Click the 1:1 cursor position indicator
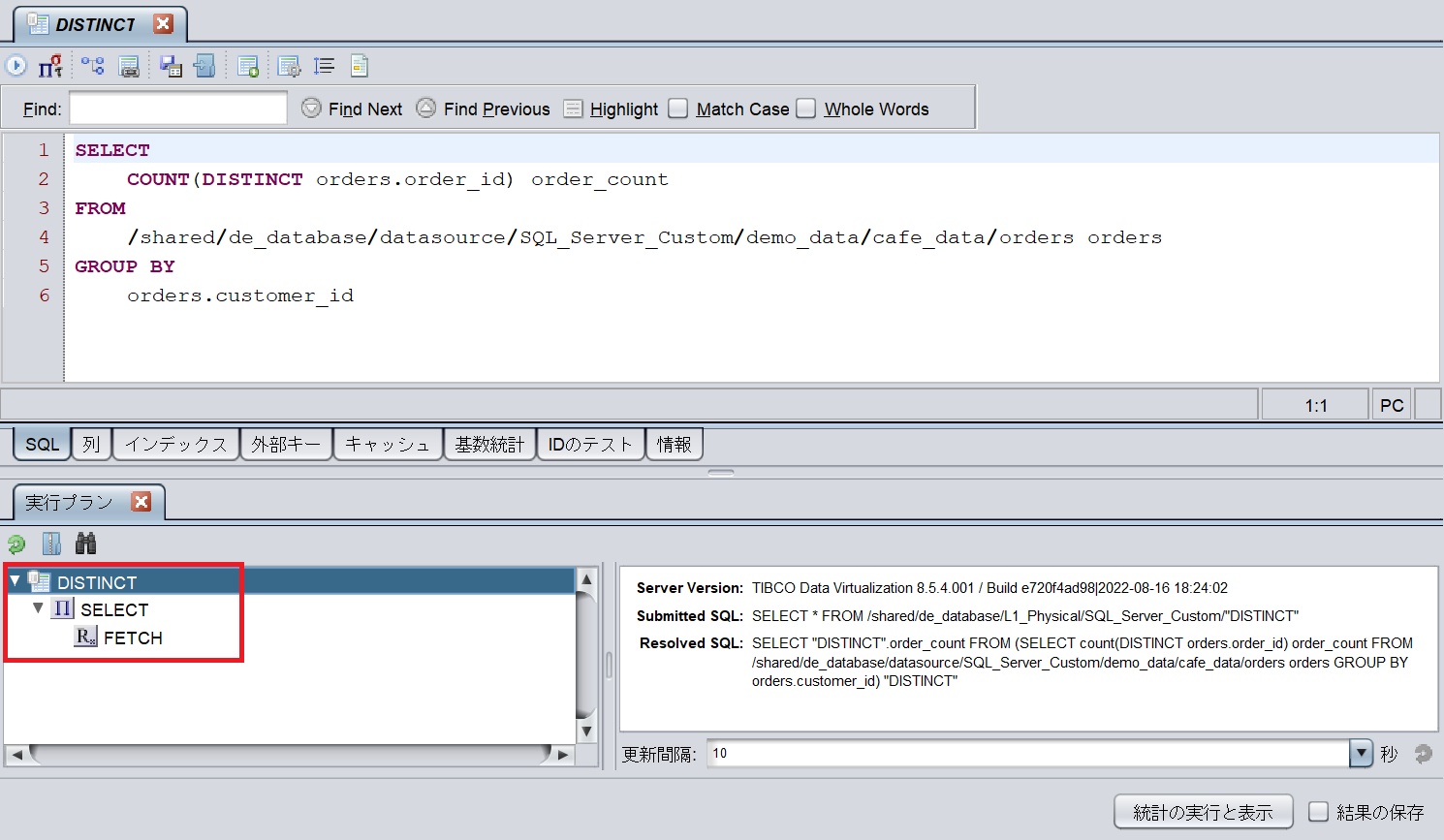The image size is (1444, 840). 1316,405
